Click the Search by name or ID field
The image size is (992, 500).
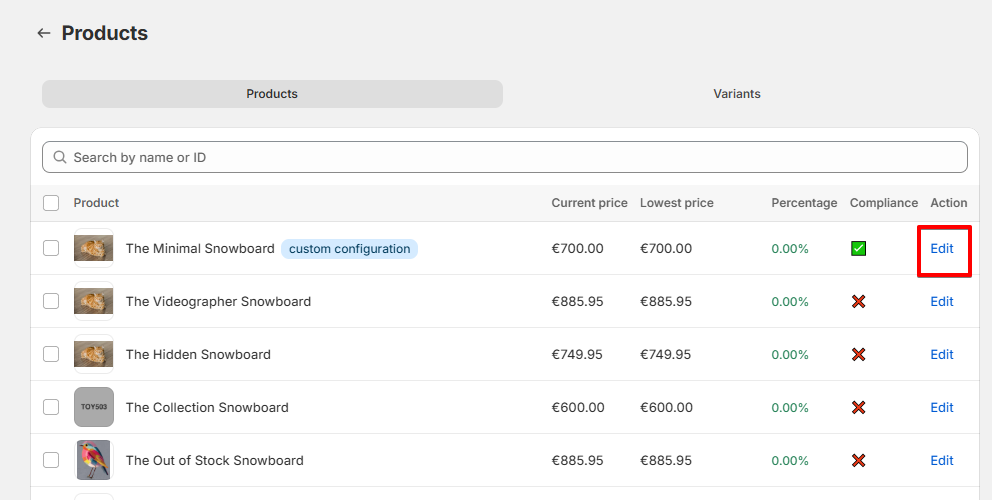505,157
